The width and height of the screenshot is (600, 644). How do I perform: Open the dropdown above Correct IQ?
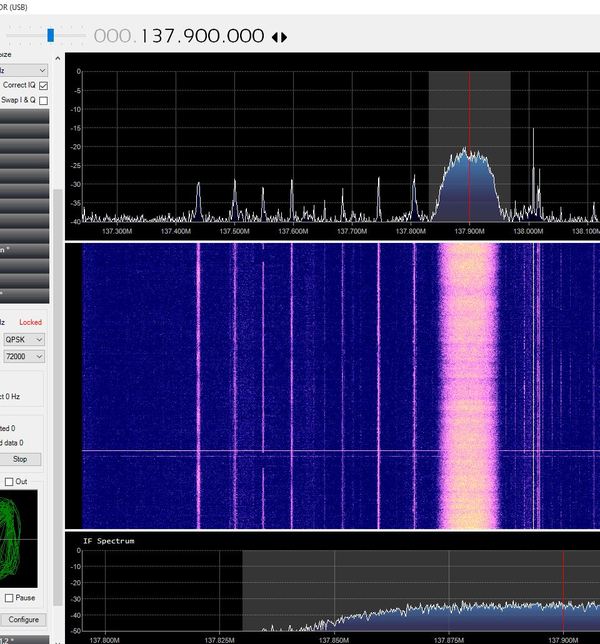[x=25, y=71]
